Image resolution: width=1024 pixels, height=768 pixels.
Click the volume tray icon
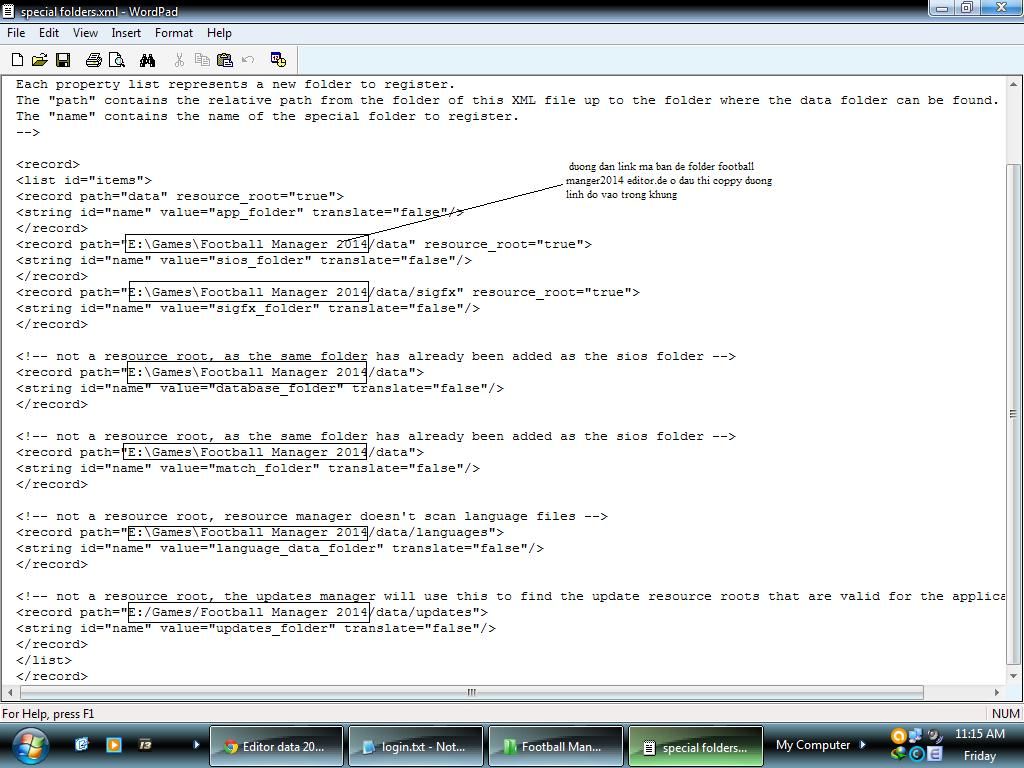[x=935, y=736]
